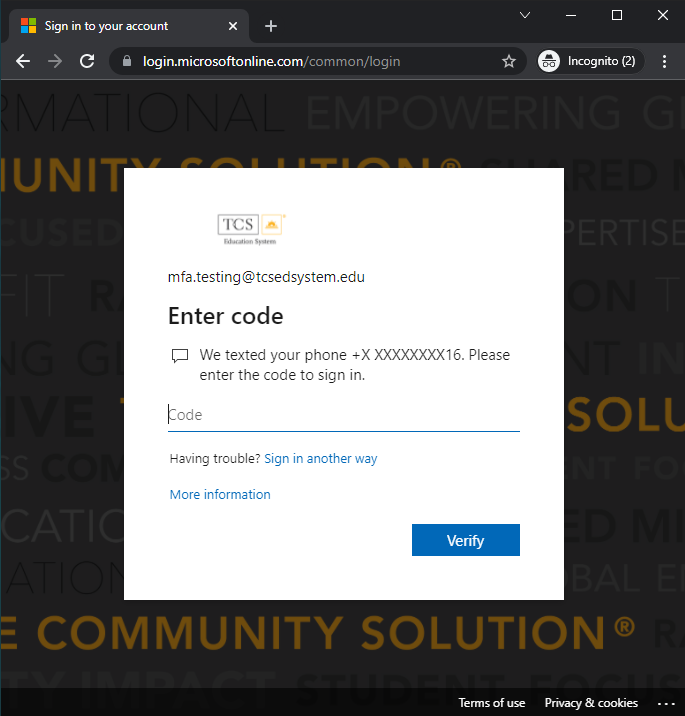Reload the sign-in page

[x=87, y=61]
